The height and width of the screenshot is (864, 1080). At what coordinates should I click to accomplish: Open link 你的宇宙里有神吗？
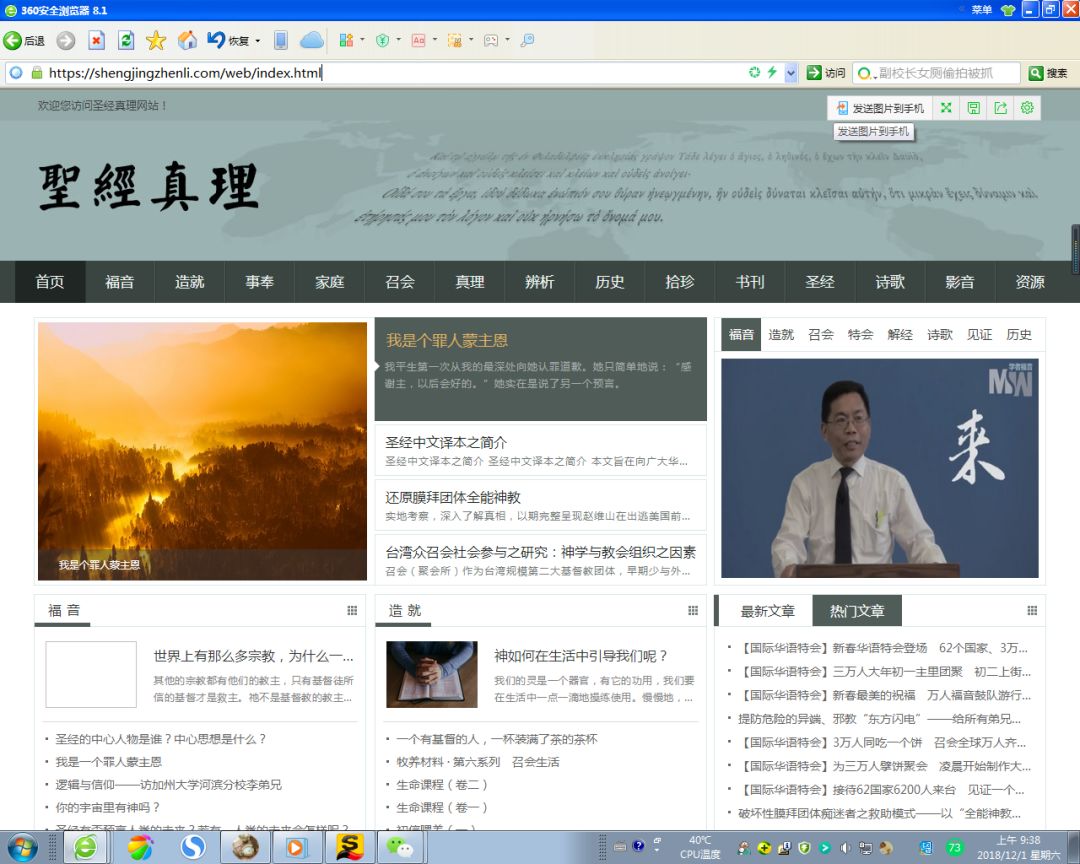click(x=107, y=808)
